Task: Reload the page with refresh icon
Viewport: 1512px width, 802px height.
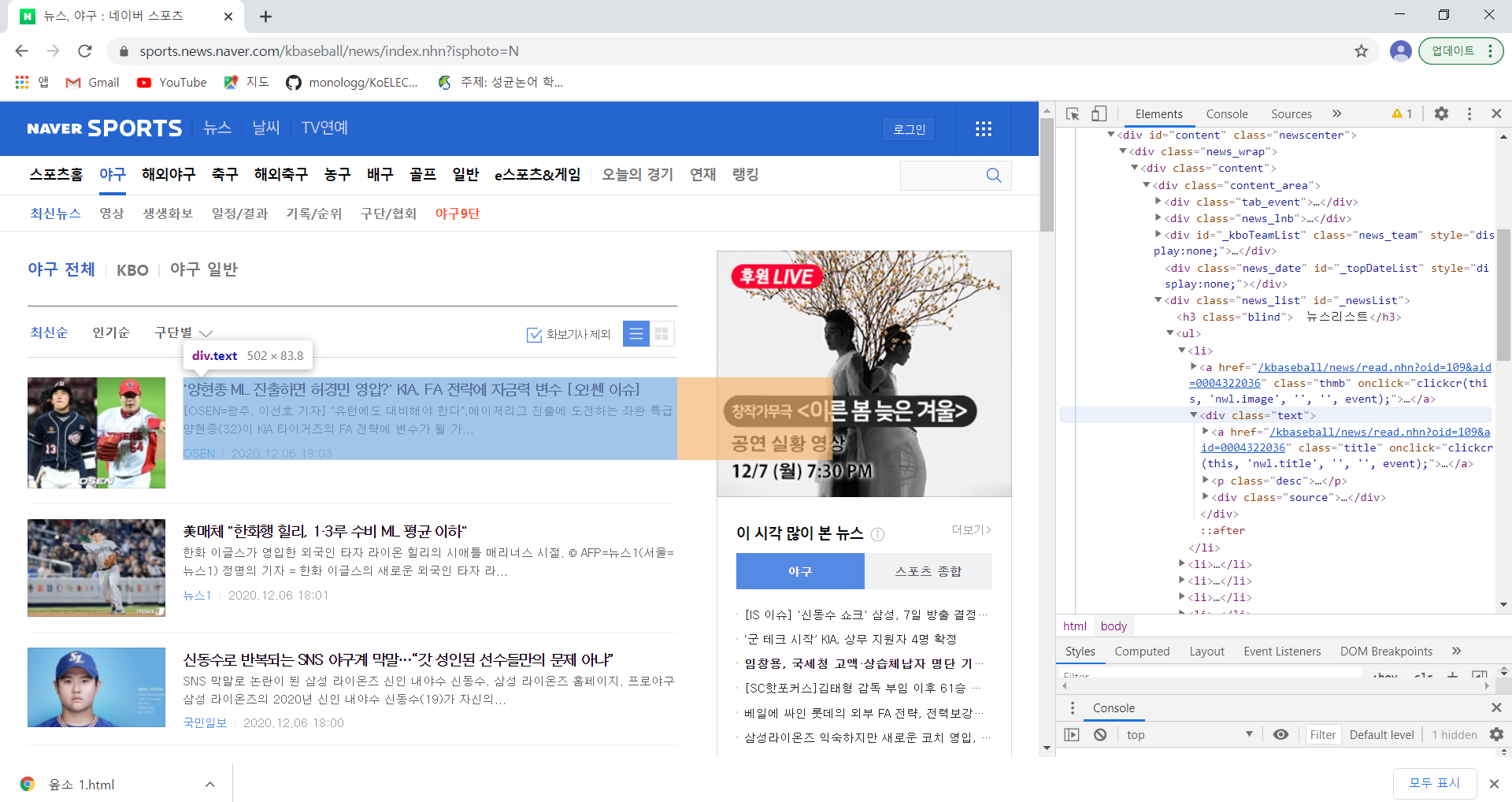Action: (x=85, y=51)
